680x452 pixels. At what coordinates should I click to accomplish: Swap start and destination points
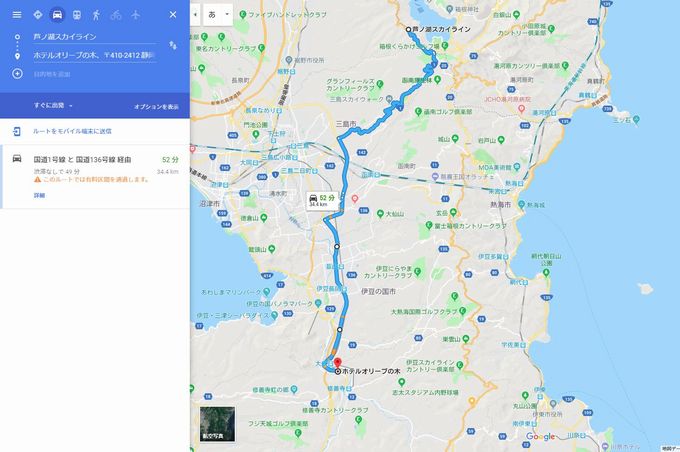[173, 45]
